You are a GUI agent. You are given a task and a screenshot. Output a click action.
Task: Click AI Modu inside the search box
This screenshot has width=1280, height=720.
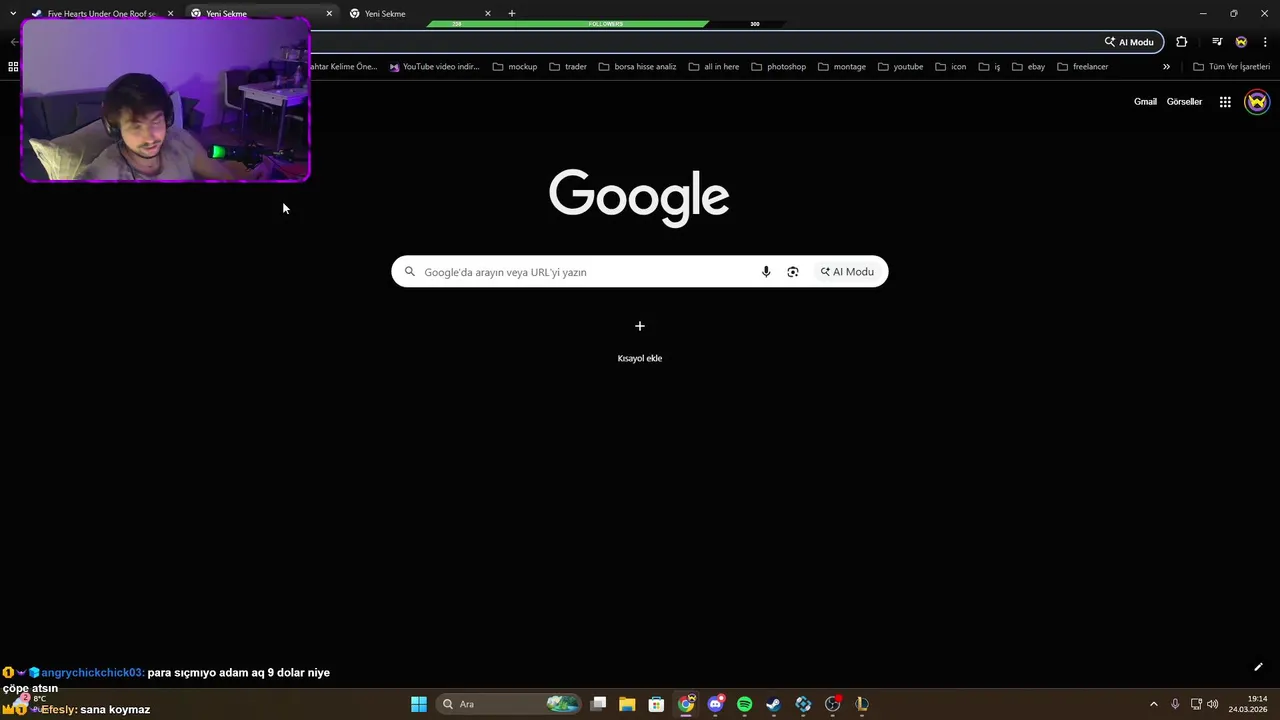[847, 272]
